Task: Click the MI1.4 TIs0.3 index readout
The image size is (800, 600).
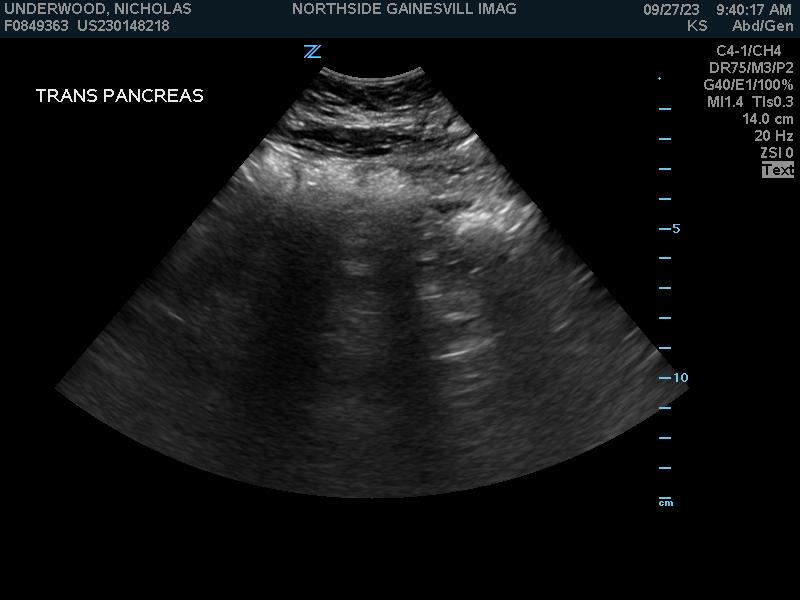Action: click(x=750, y=102)
